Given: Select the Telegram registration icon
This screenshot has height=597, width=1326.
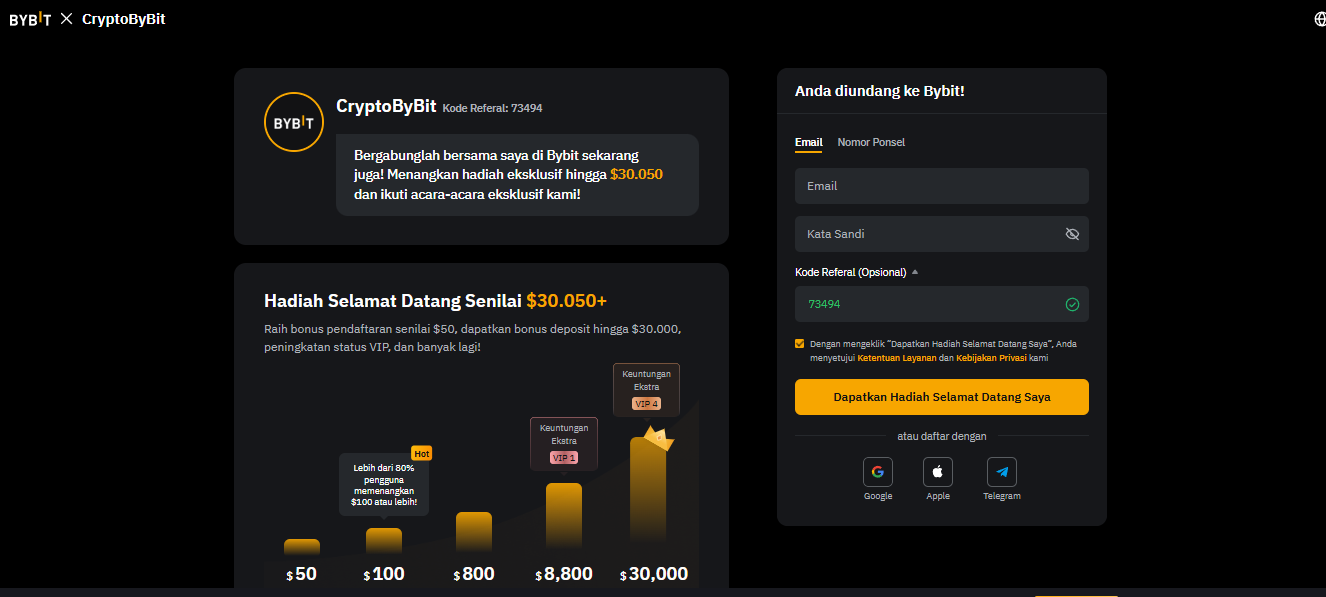Looking at the screenshot, I should [1001, 471].
